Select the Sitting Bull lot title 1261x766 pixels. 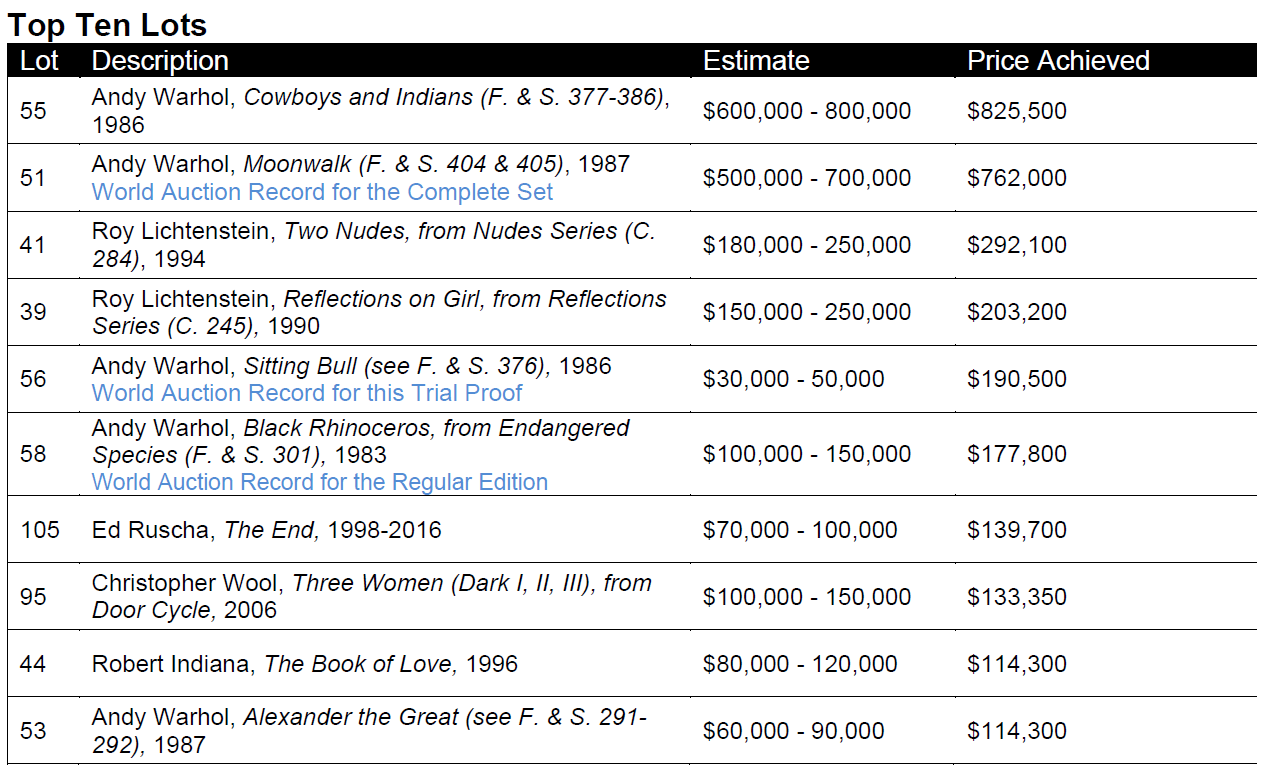tap(351, 366)
